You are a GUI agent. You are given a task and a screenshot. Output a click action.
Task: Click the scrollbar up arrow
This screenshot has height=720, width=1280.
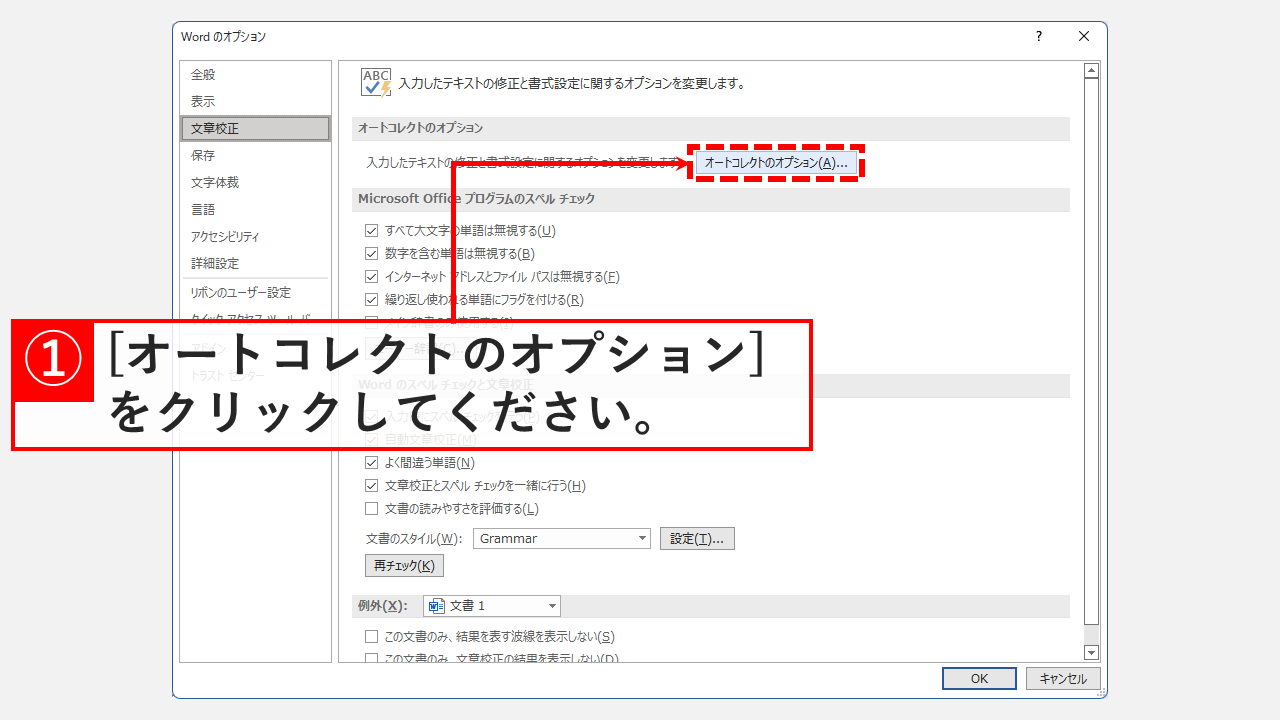pyautogui.click(x=1092, y=71)
